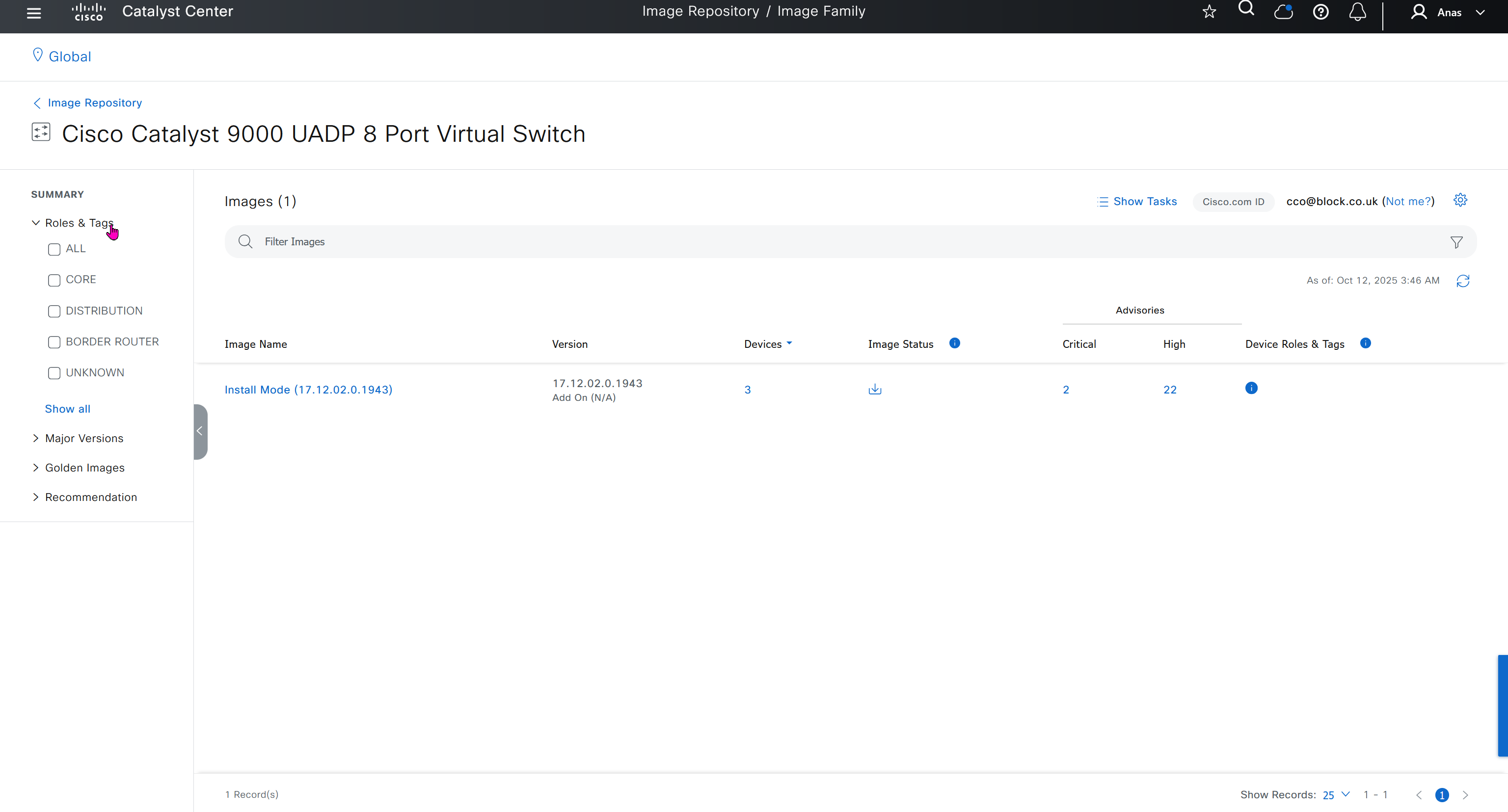Refresh the images table
Viewport: 1508px width, 812px height.
[x=1462, y=281]
